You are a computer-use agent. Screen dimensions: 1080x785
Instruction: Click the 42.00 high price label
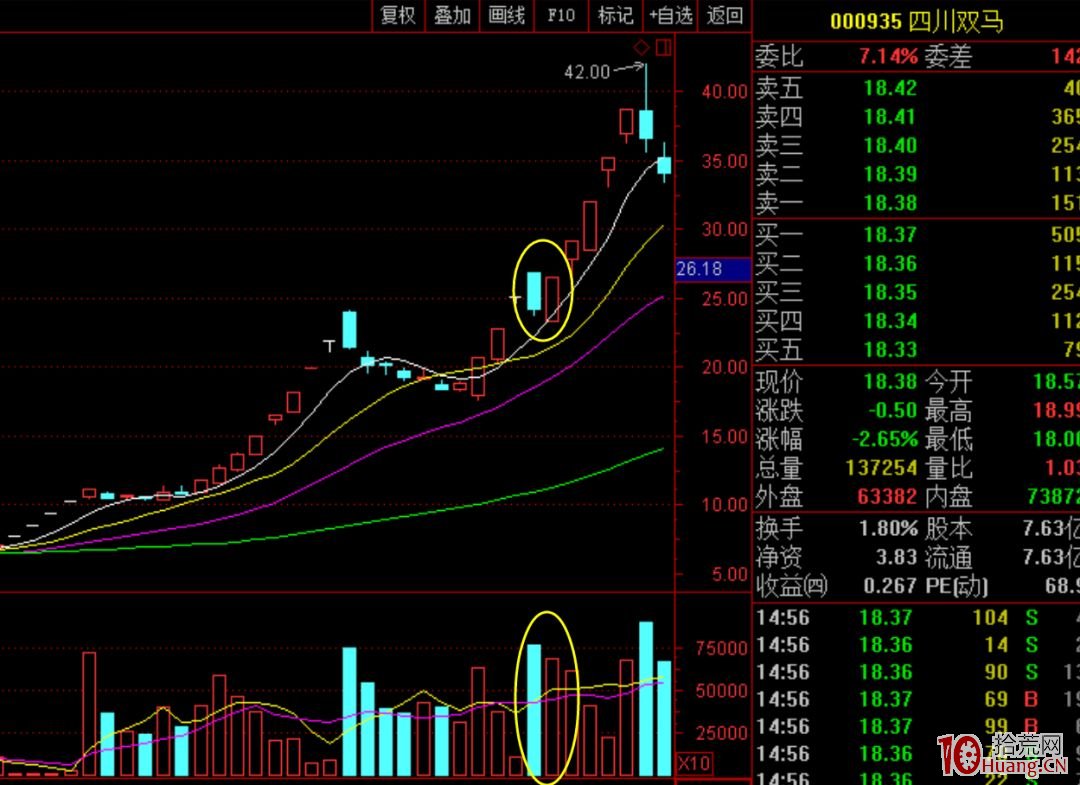587,72
